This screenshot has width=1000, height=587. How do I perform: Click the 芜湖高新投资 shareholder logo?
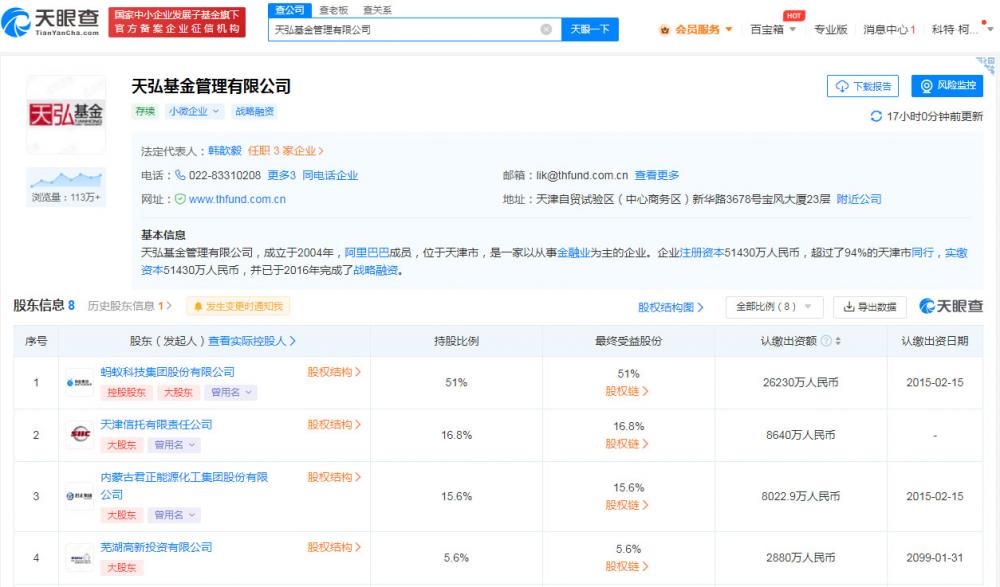(79, 558)
